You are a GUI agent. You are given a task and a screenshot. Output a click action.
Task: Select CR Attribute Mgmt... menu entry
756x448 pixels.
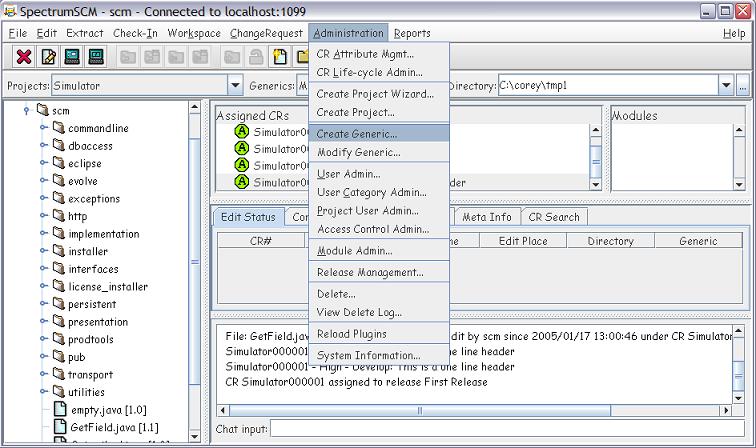(x=379, y=54)
